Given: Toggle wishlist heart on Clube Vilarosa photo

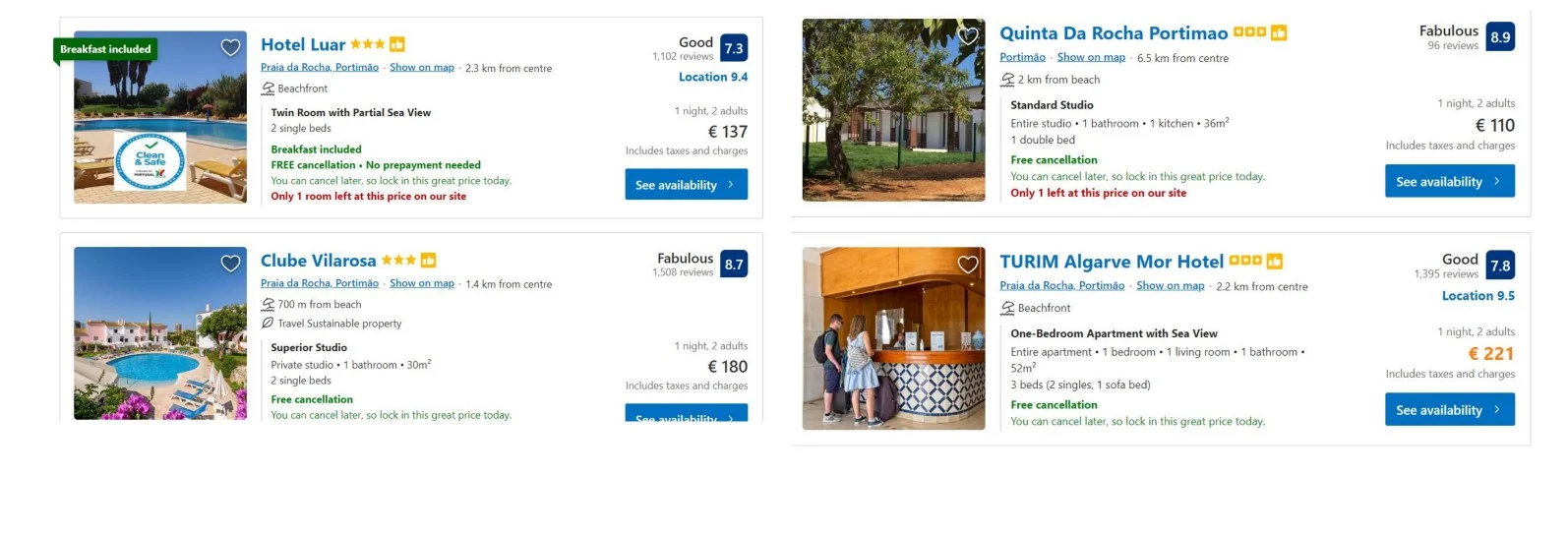Looking at the screenshot, I should click(230, 264).
